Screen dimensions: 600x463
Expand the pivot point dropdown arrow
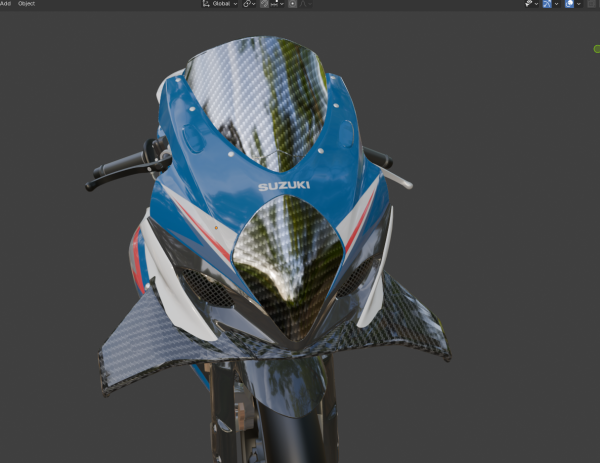(x=253, y=4)
